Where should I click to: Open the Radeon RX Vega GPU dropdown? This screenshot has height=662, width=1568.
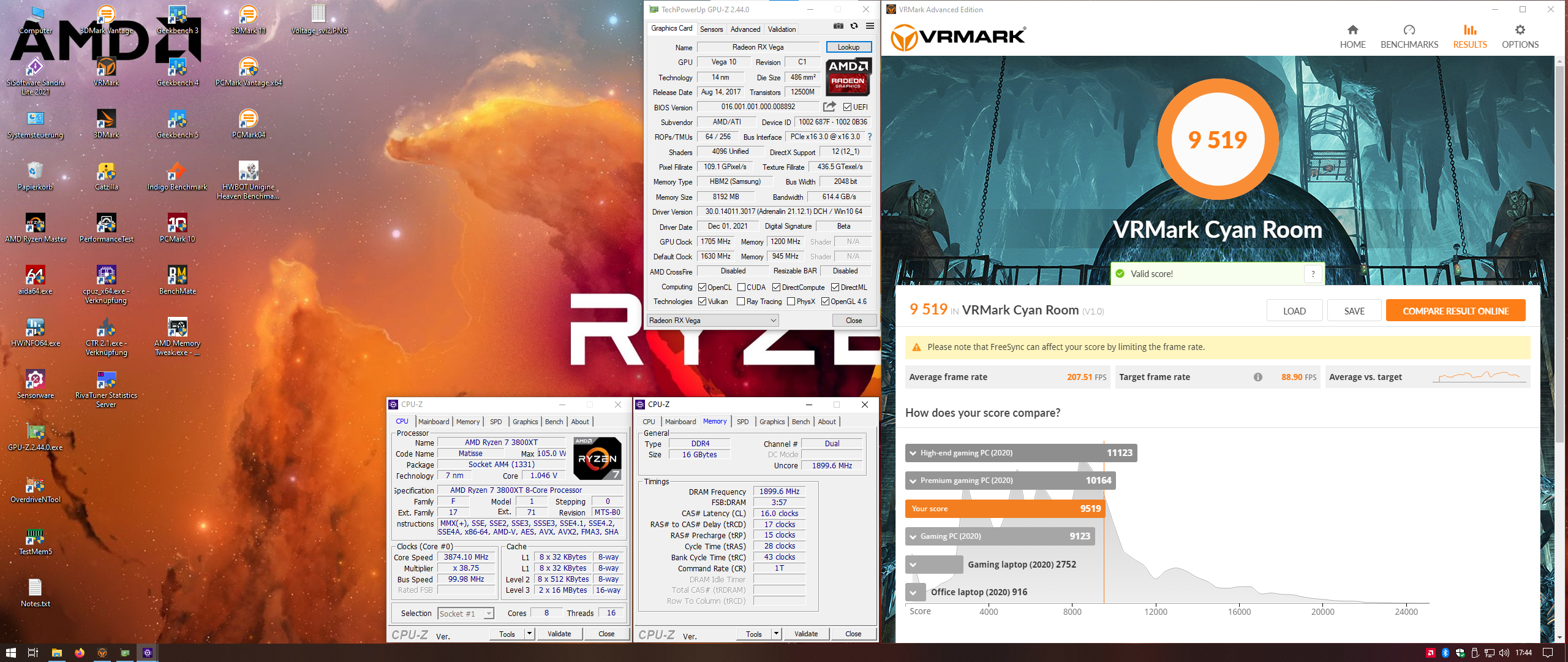(713, 320)
